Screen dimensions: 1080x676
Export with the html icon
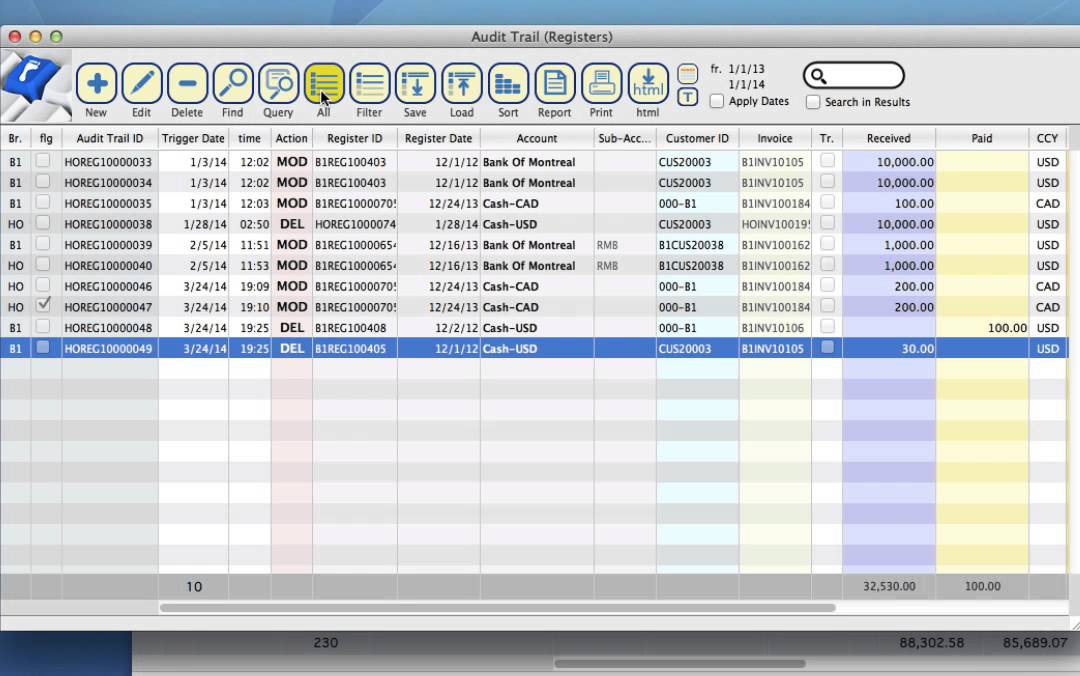648,83
